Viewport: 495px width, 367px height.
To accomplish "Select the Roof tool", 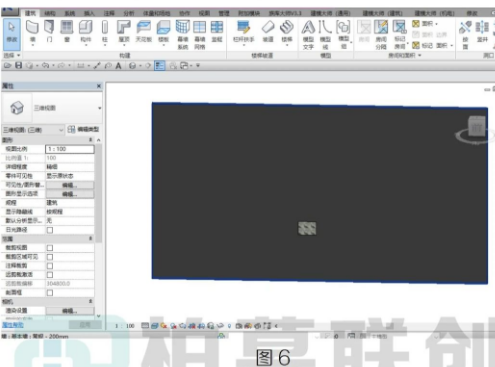I will (124, 32).
